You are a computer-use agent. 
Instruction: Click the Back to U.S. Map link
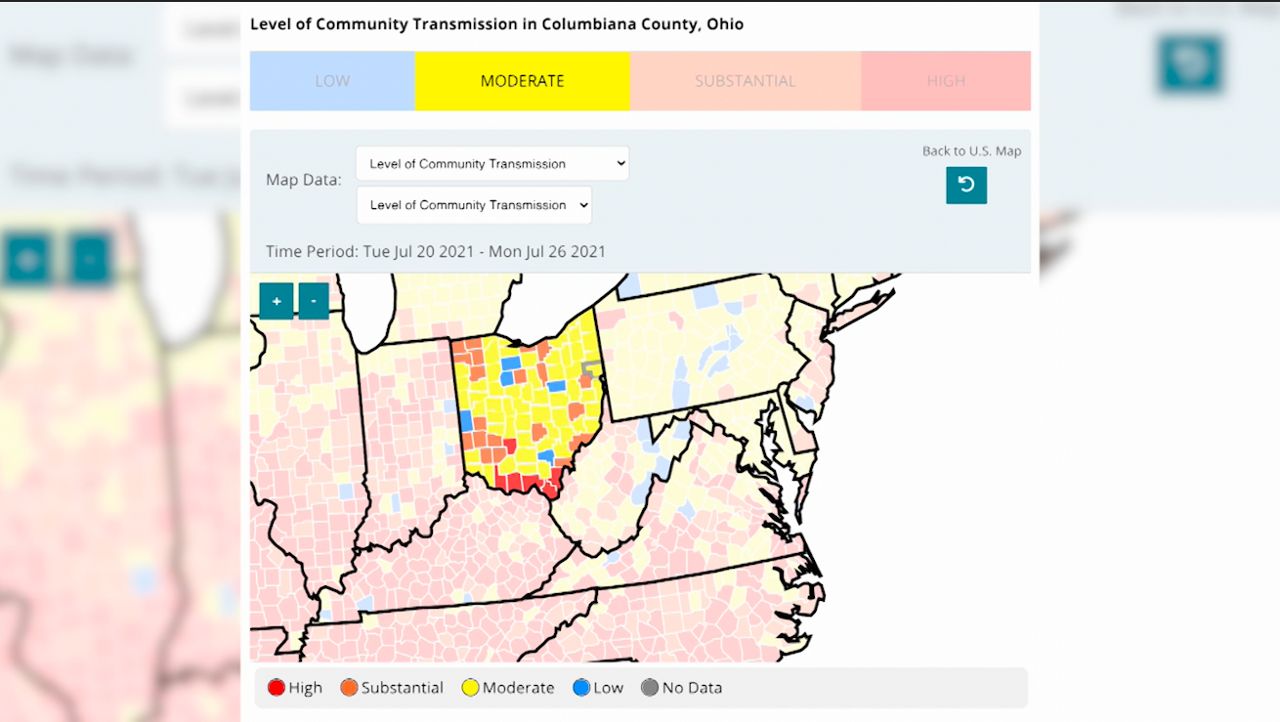click(x=971, y=150)
